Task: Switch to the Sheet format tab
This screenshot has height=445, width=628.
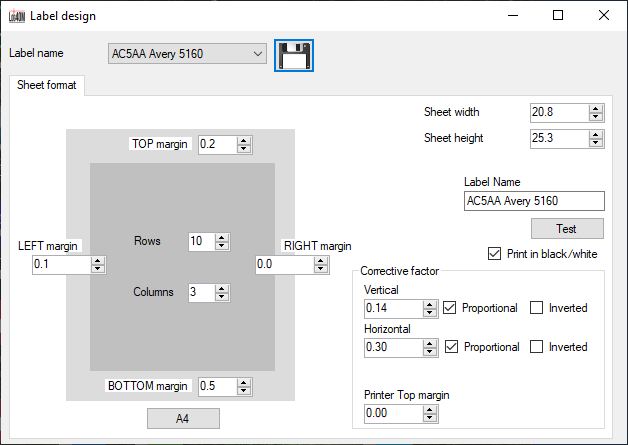Action: (46, 85)
